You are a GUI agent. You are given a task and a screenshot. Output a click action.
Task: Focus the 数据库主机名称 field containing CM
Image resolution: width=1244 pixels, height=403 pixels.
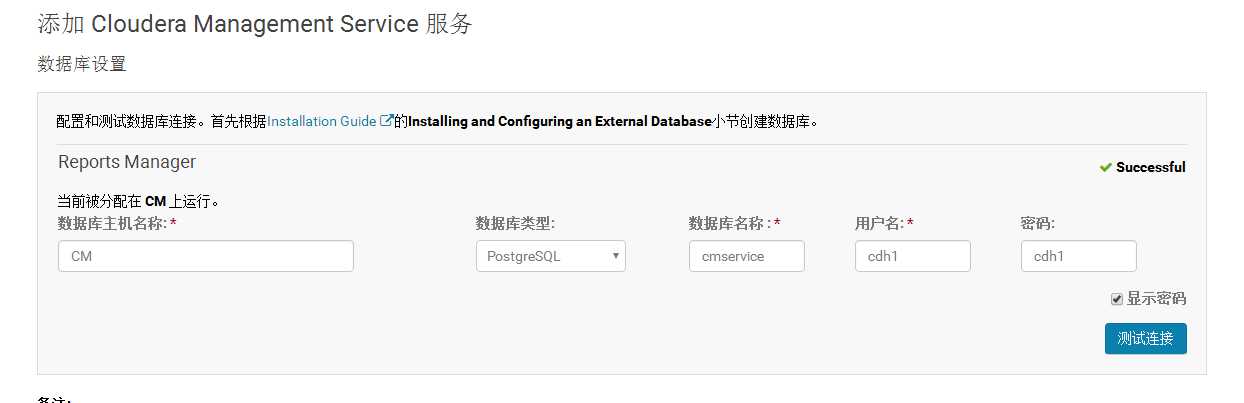tap(206, 256)
